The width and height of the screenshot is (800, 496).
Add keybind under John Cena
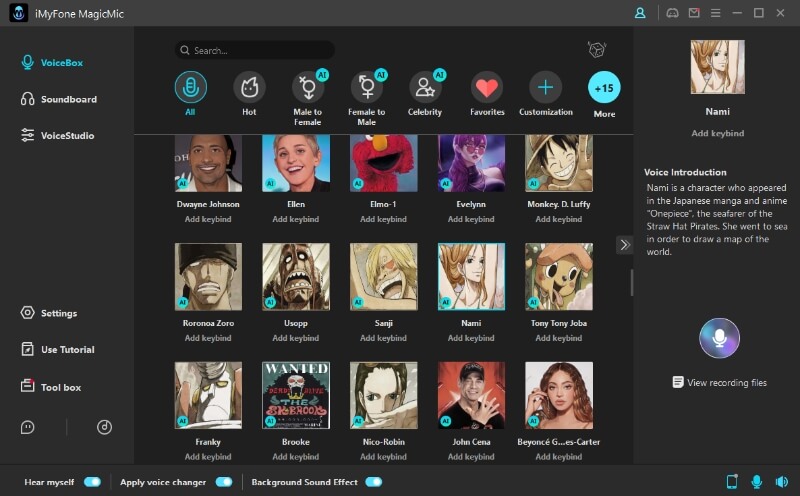pyautogui.click(x=471, y=457)
